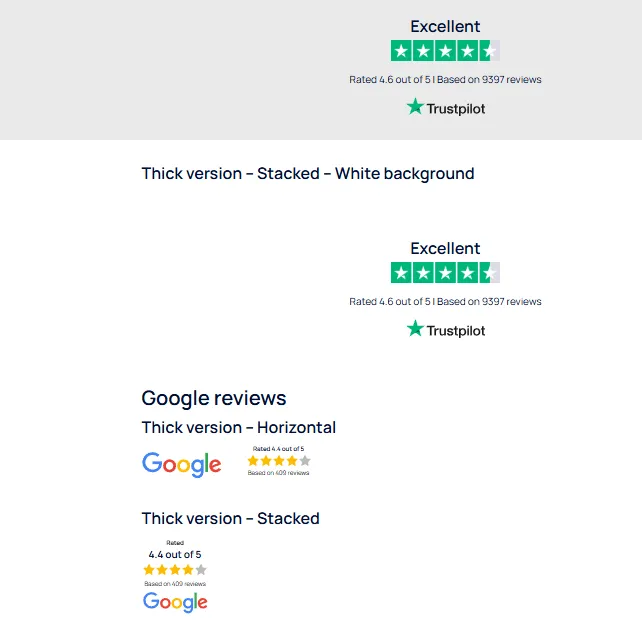This screenshot has height=622, width=642.
Task: Click the 'Thick version – Stacked' Google heading
Action: pos(231,518)
